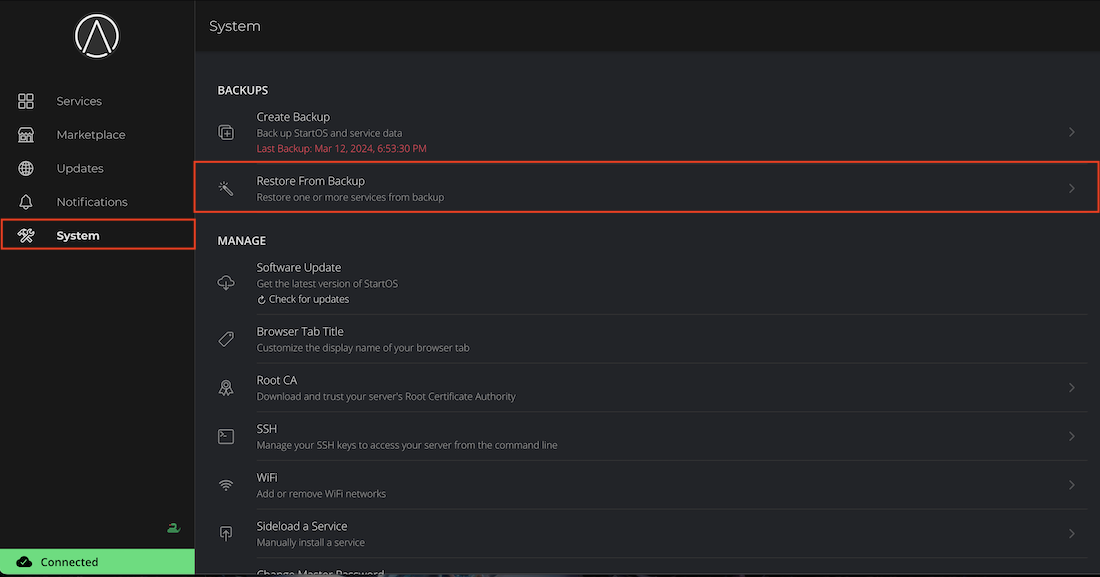Click the Restore From Backup wand icon

[227, 188]
